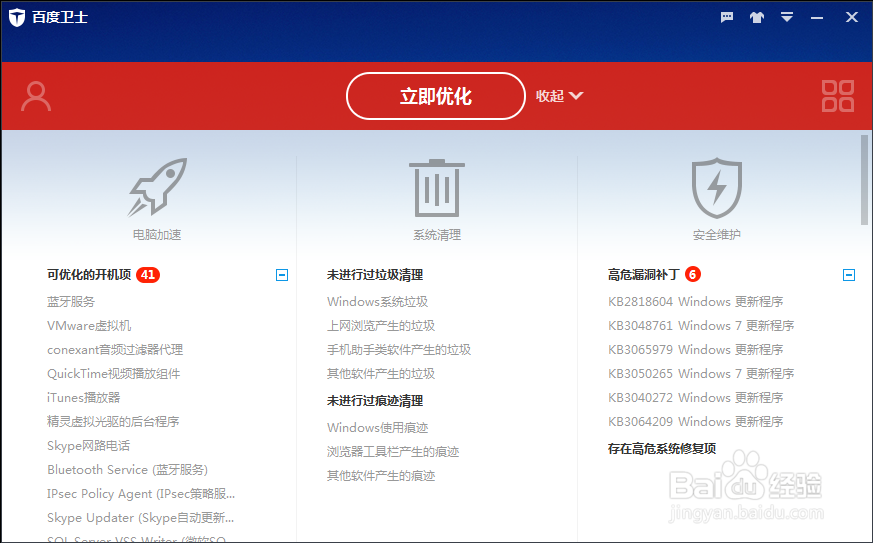Image resolution: width=873 pixels, height=543 pixels.
Task: Click the 未进行过痕迹清理 heading
Action: (x=375, y=401)
